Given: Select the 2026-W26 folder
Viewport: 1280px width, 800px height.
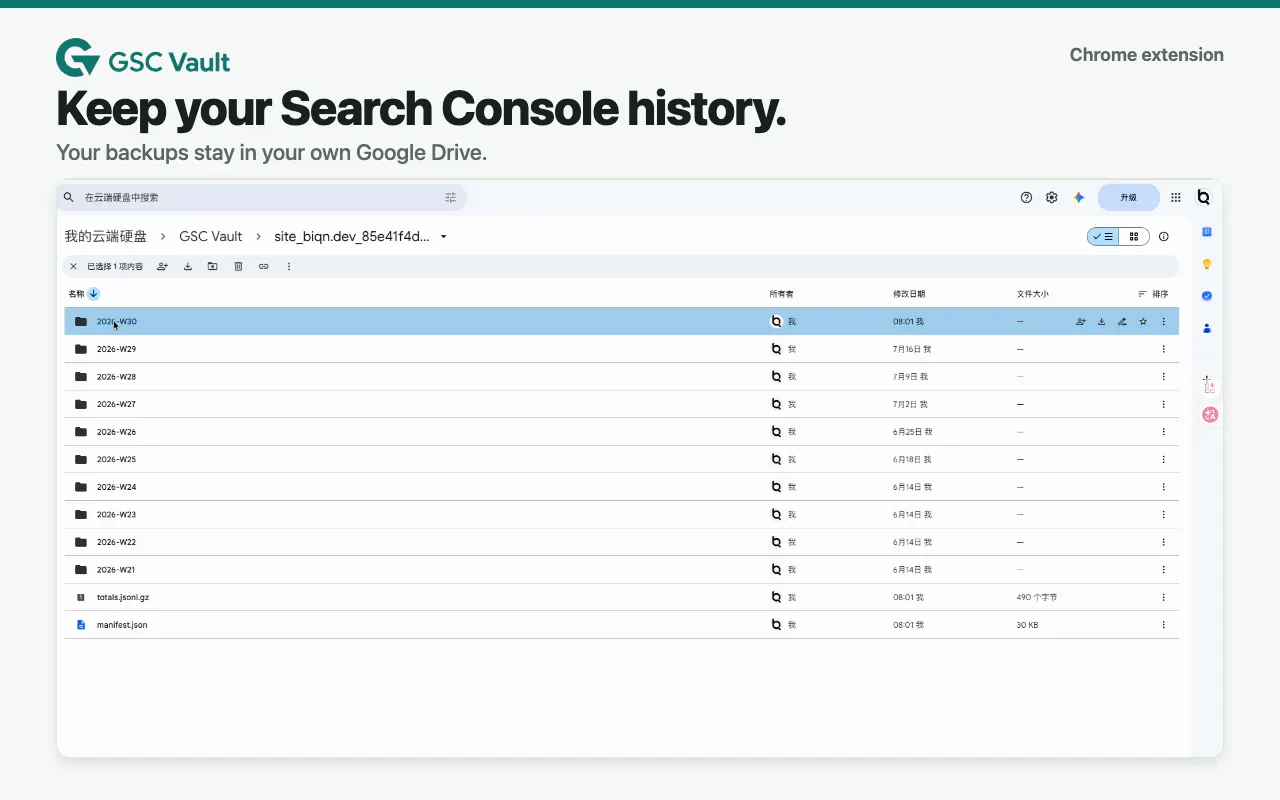Looking at the screenshot, I should (622, 432).
